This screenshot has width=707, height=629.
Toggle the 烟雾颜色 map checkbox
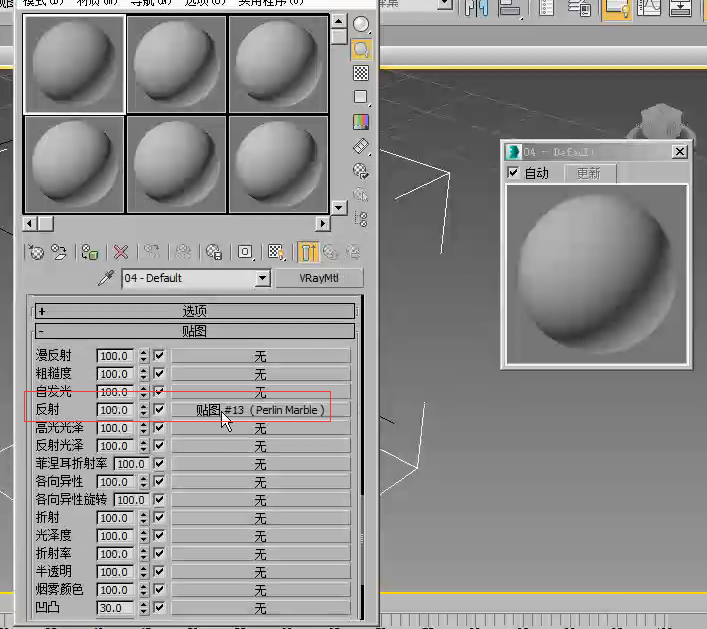(159, 590)
